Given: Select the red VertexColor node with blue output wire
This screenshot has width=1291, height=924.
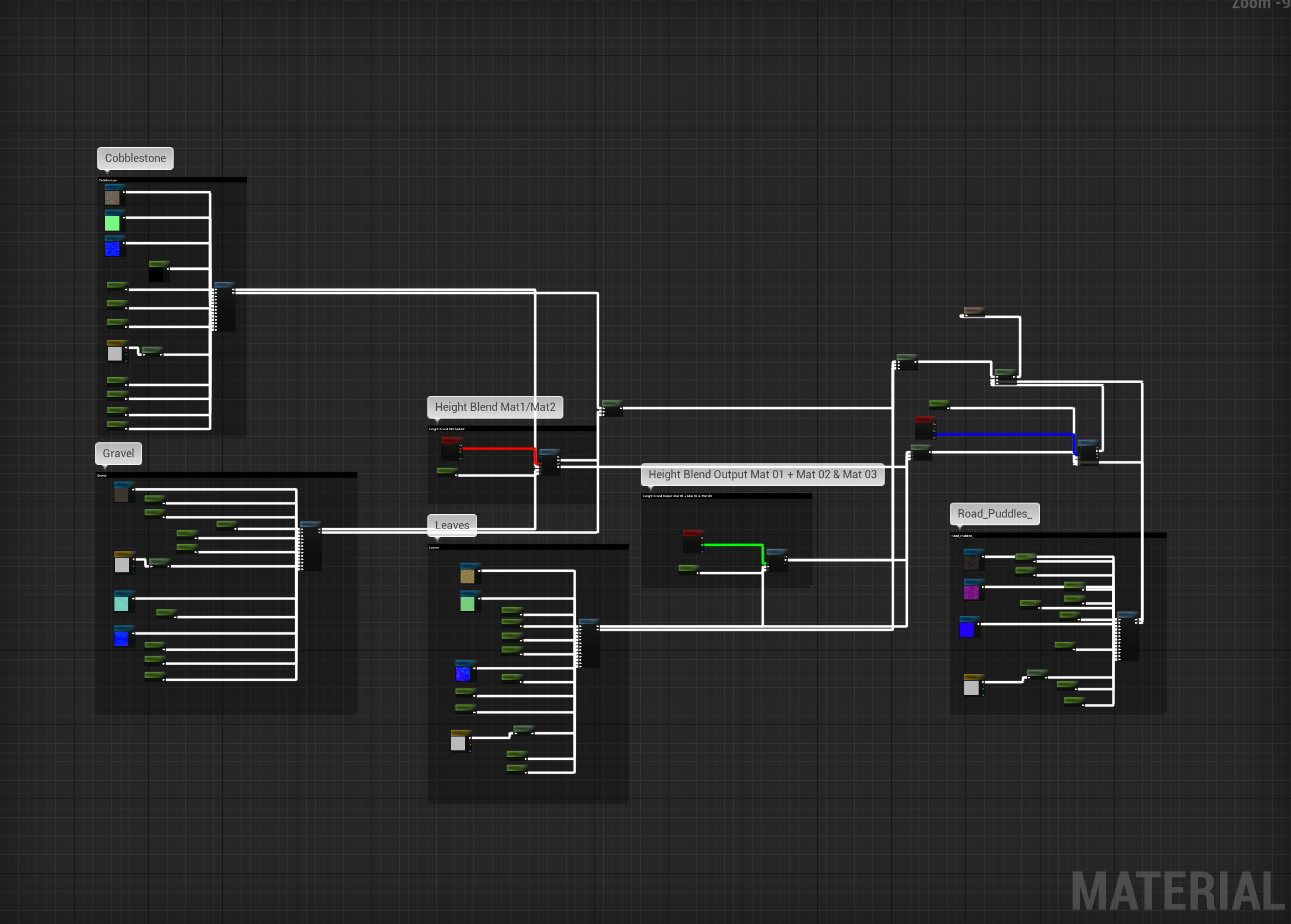Looking at the screenshot, I should pos(926,427).
